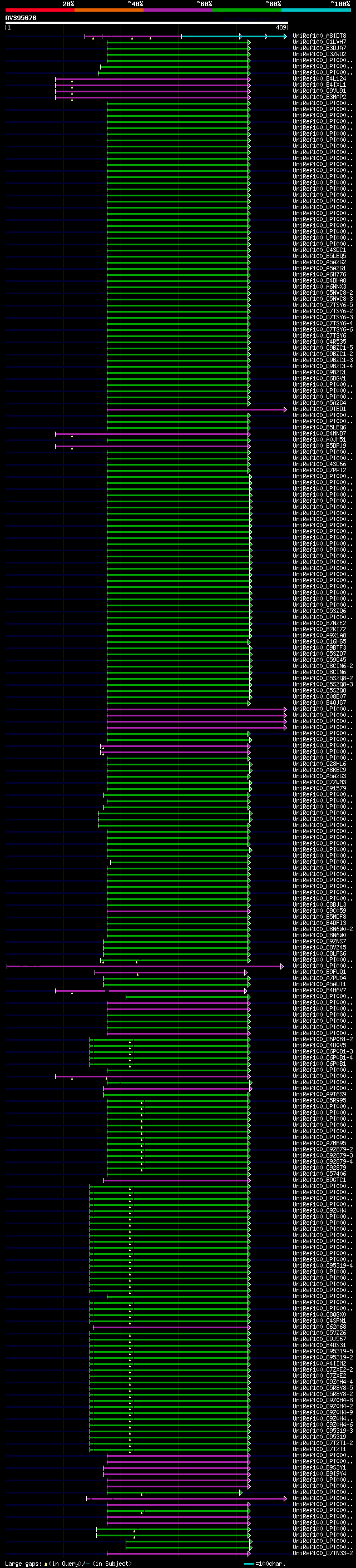Open hit UniRef100_Q1LVH7
356x1568 pixels.
[319, 42]
